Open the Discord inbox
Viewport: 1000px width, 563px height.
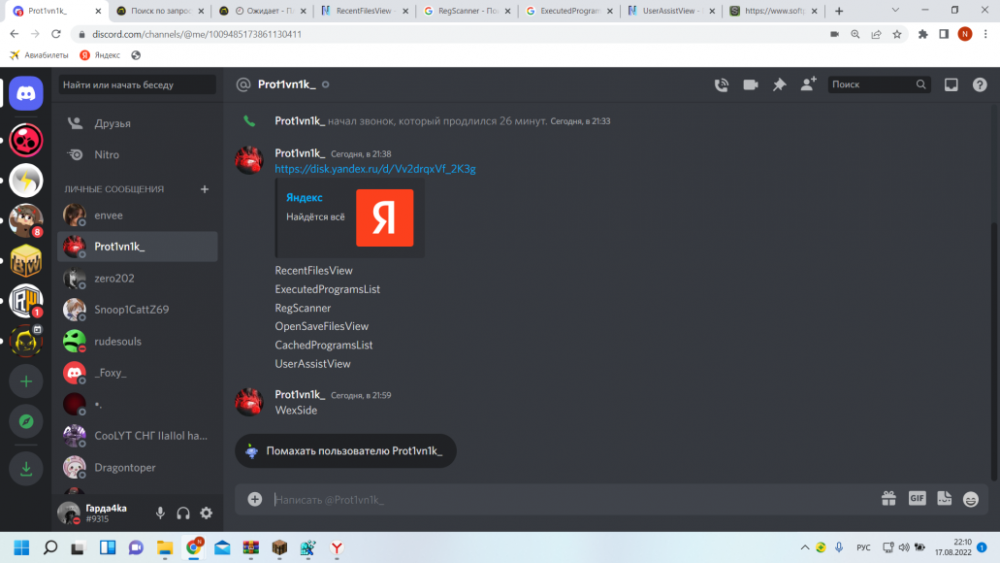click(951, 85)
